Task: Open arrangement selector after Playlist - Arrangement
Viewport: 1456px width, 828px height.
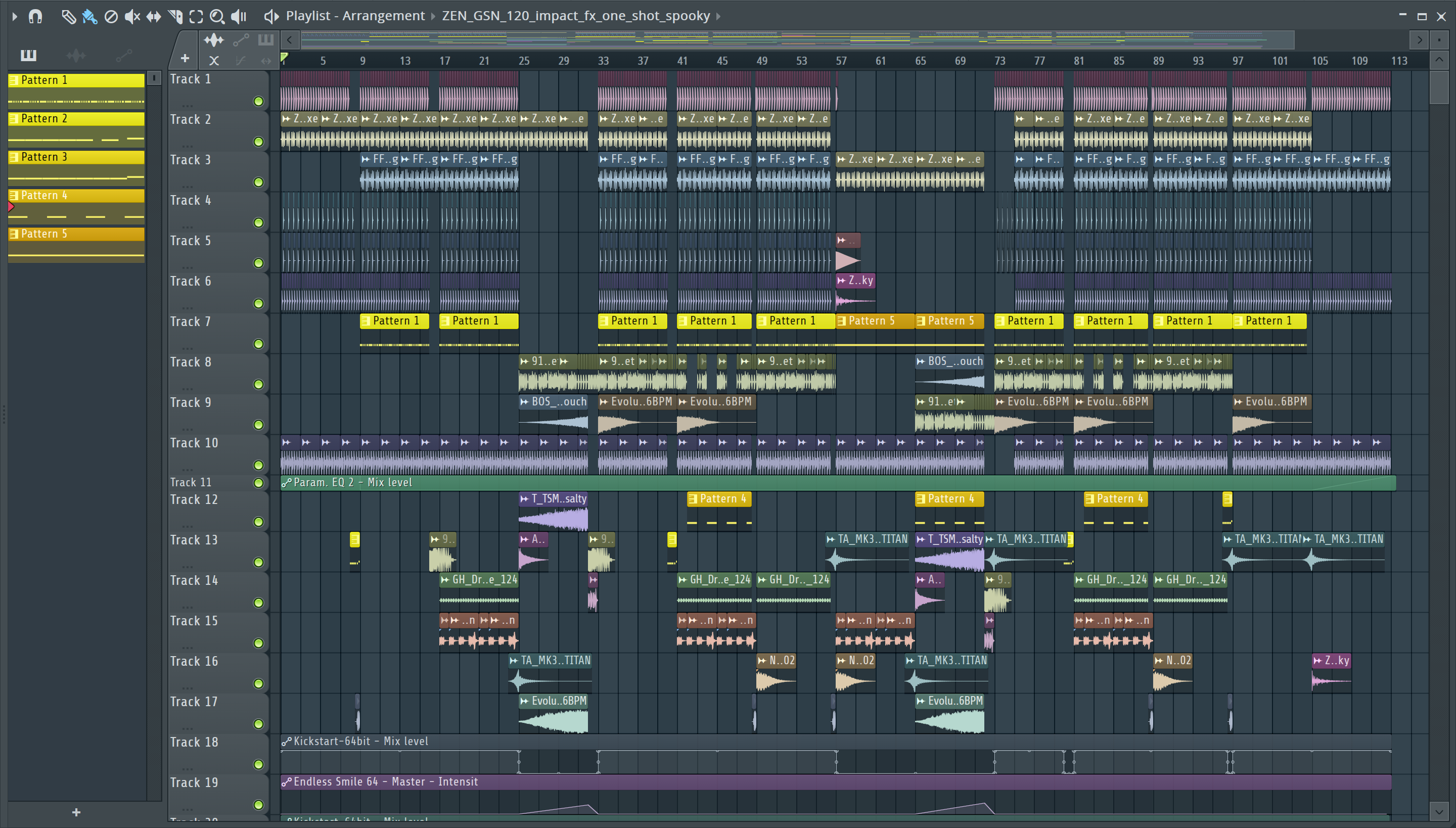Action: click(x=433, y=16)
